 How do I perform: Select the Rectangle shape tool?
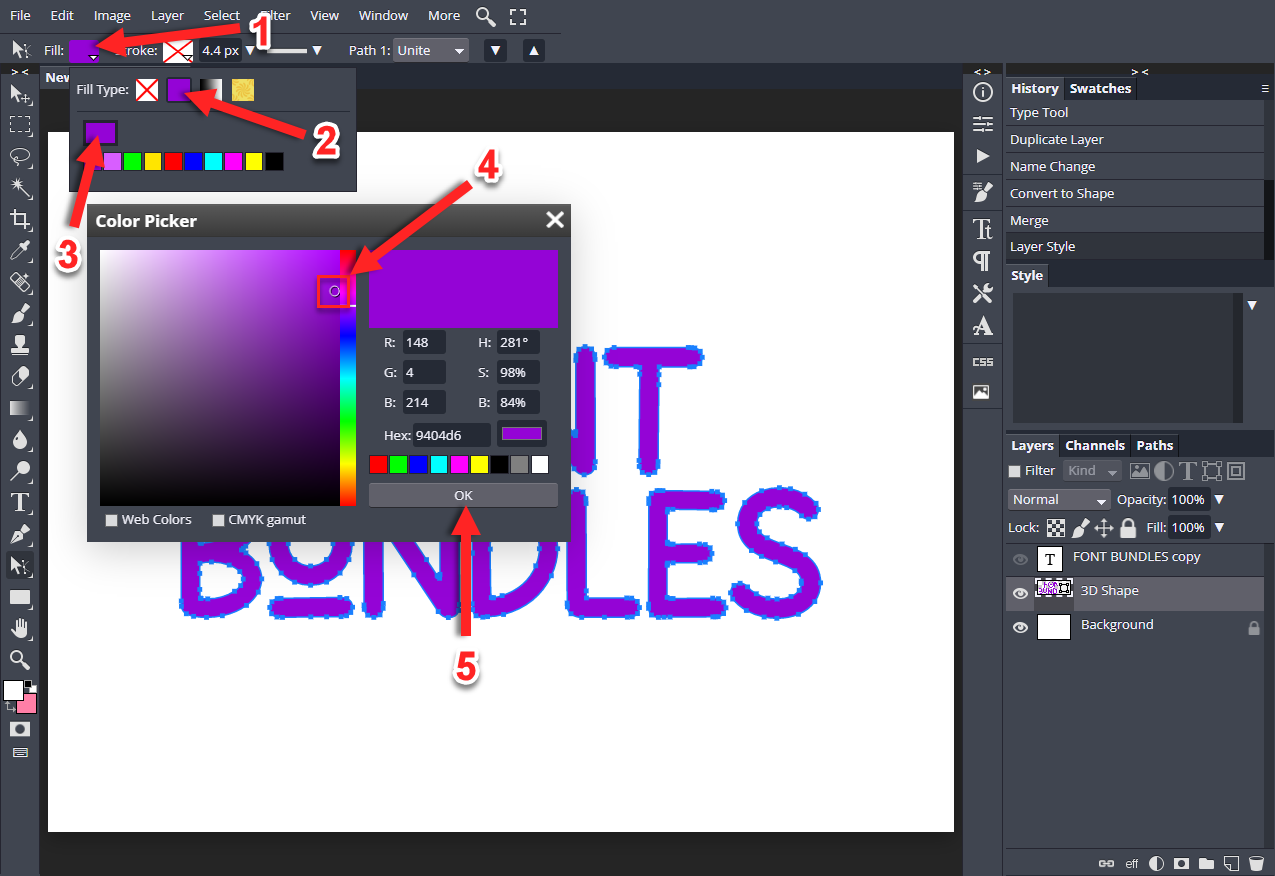tap(19, 598)
